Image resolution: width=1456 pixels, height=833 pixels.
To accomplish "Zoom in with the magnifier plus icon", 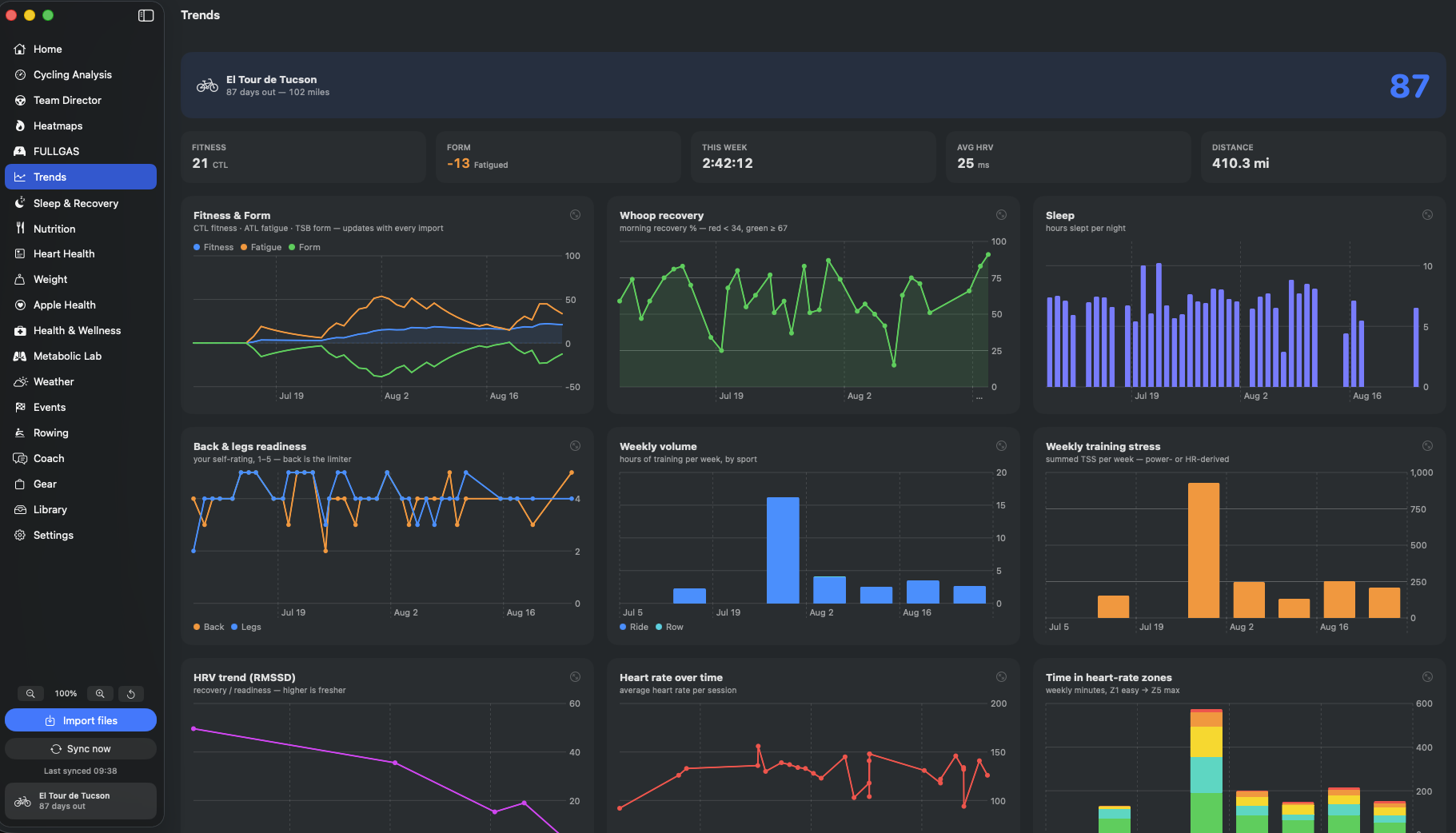I will (100, 693).
